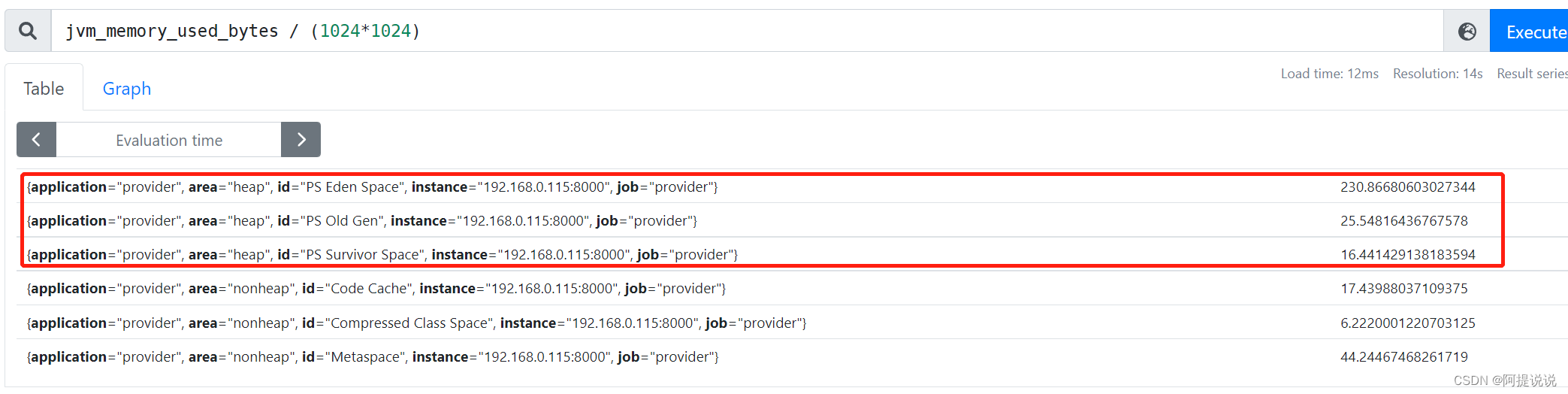Switch to the Graph tab

[126, 89]
